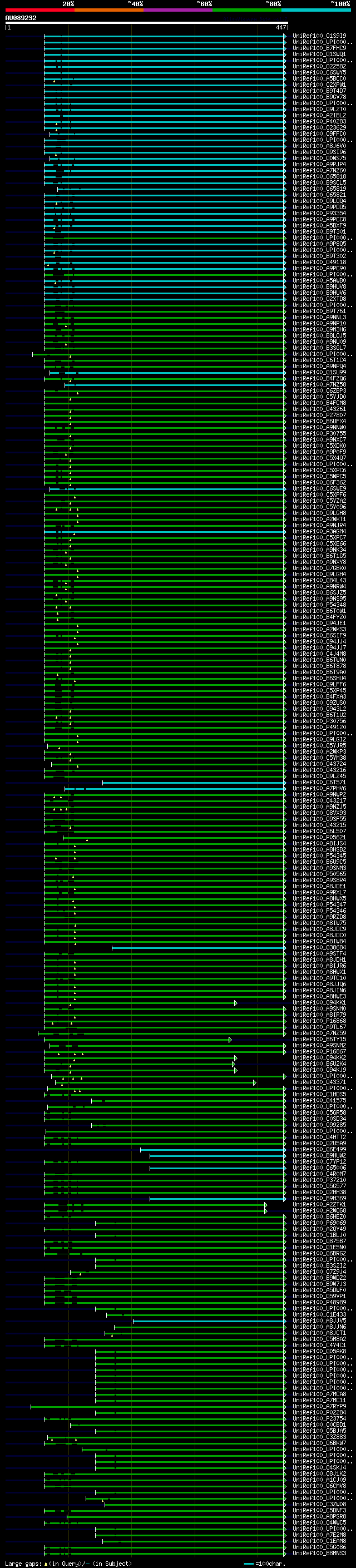Click the orange ~40% legend color segment

pyautogui.click(x=109, y=10)
